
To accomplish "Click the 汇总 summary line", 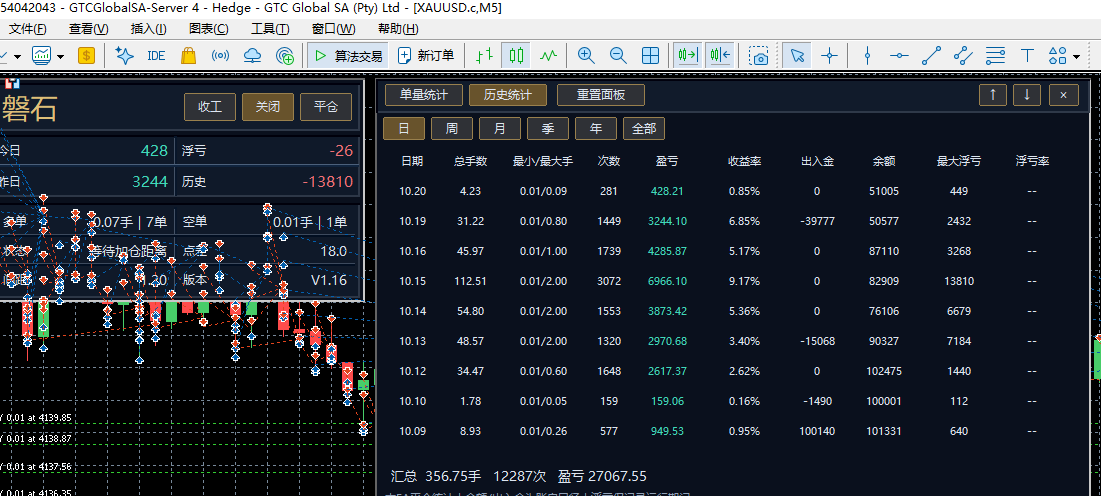I will tap(518, 476).
